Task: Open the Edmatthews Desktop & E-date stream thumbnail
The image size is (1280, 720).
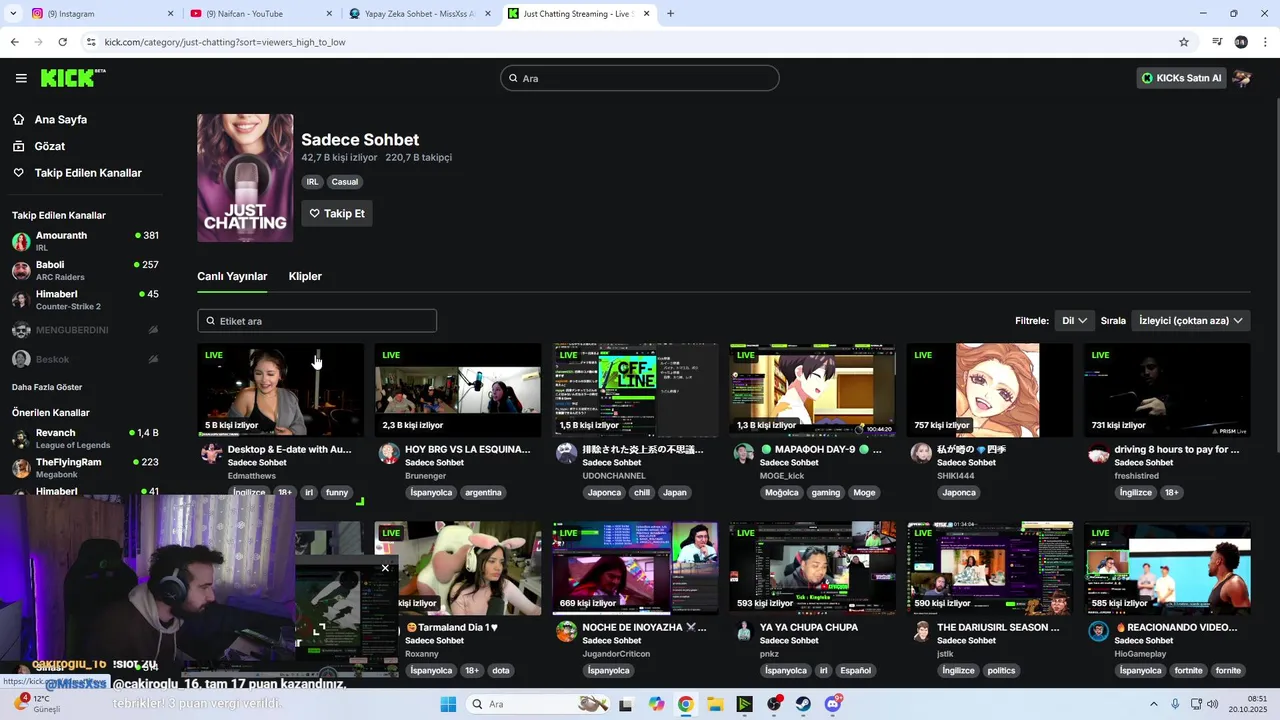Action: pyautogui.click(x=281, y=390)
